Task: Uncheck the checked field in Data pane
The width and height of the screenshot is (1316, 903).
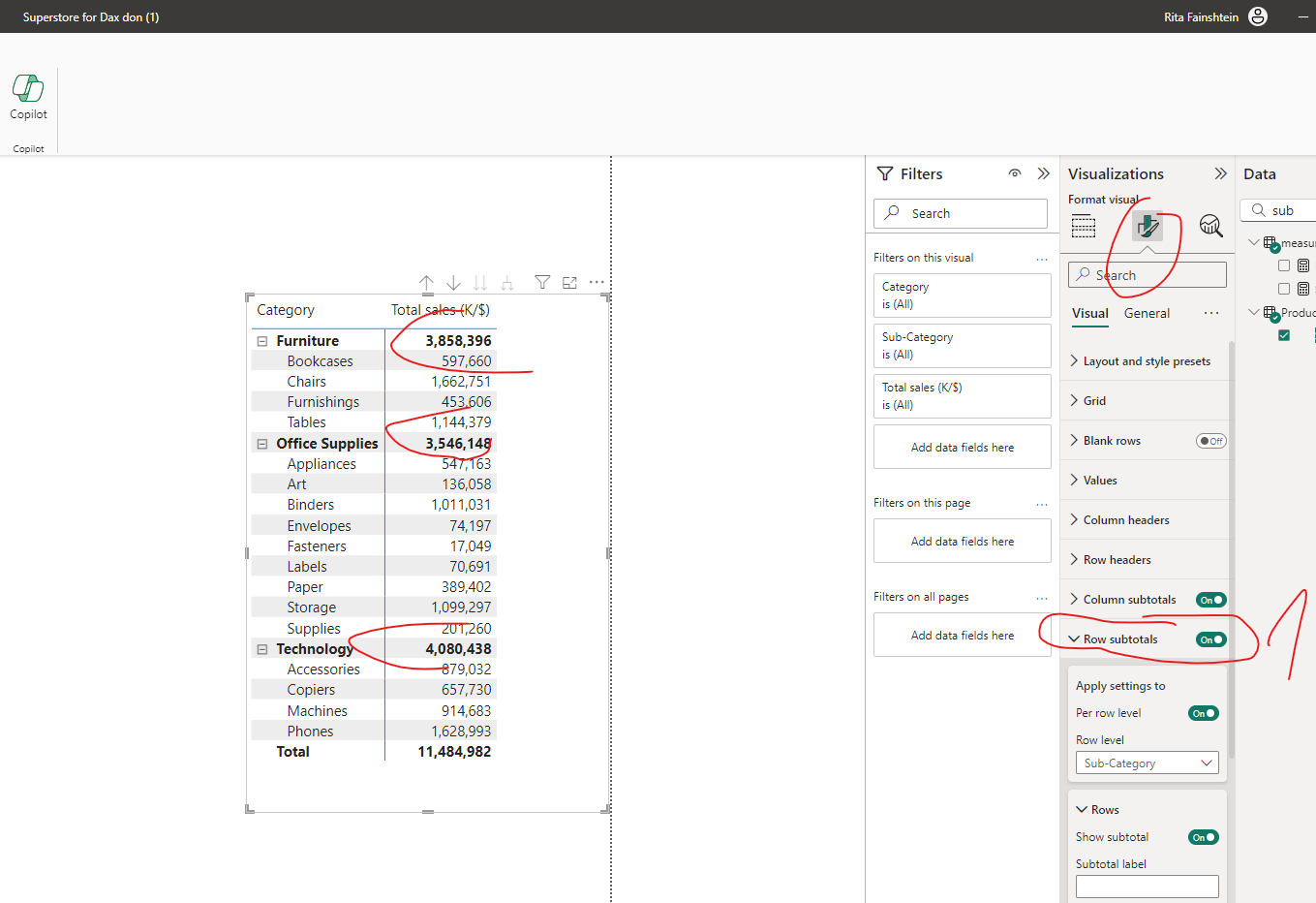Action: point(1284,335)
